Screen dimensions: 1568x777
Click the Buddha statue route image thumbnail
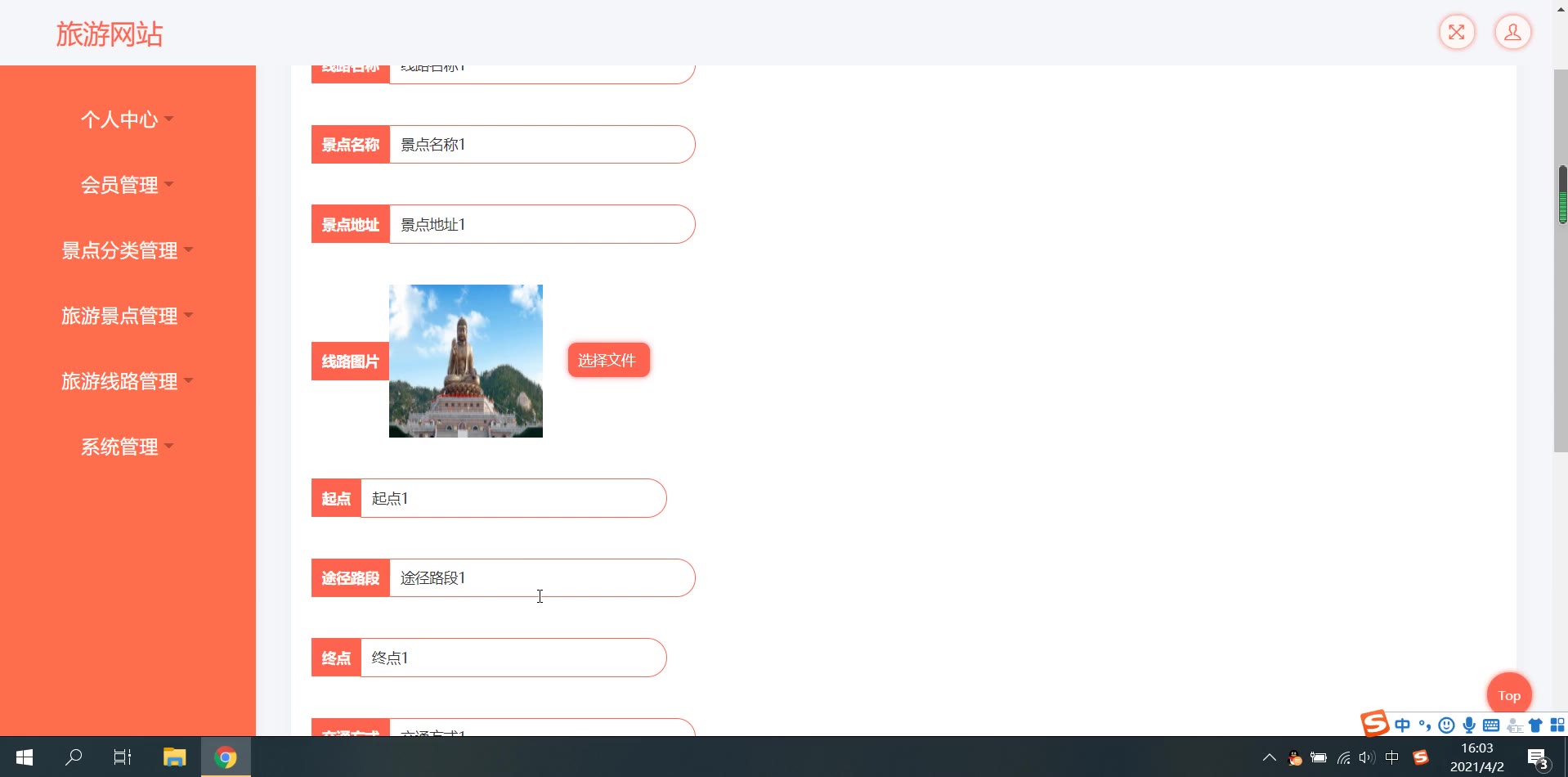(466, 361)
